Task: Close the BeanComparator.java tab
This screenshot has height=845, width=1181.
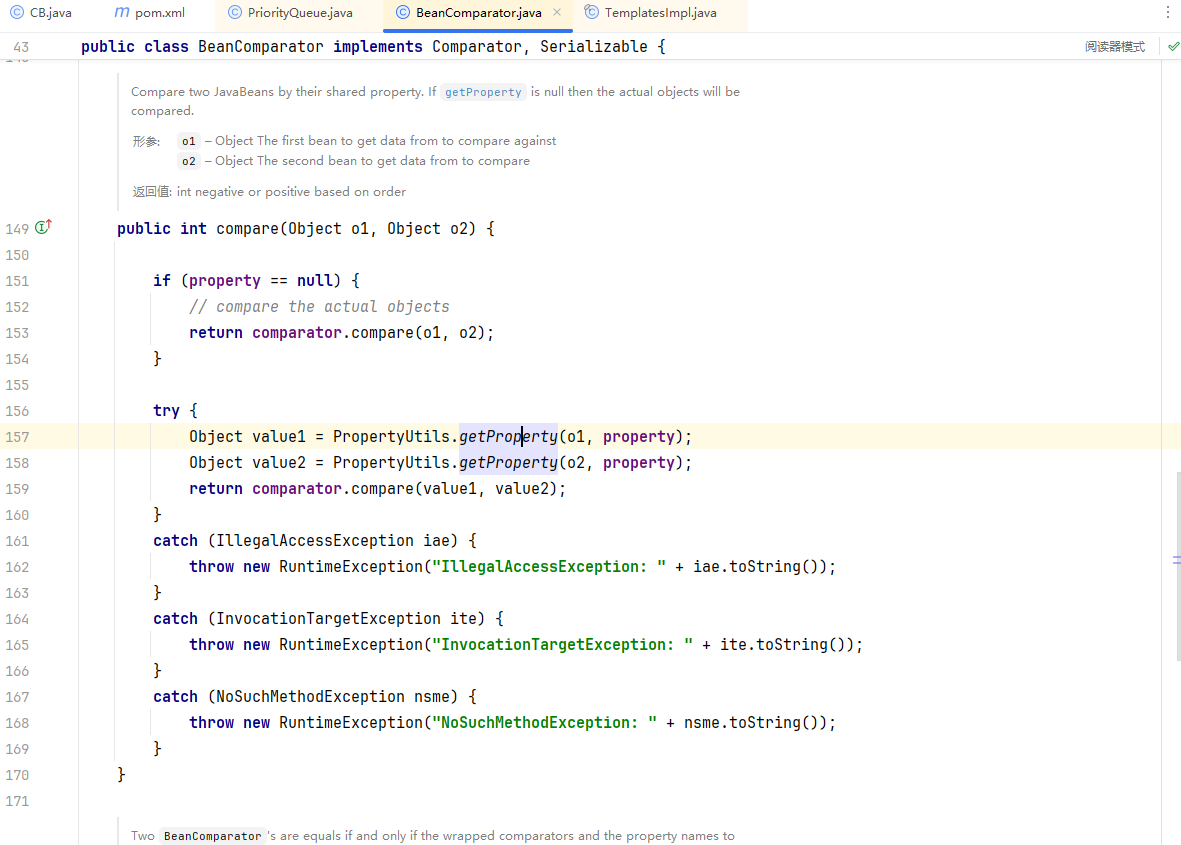Action: click(557, 13)
